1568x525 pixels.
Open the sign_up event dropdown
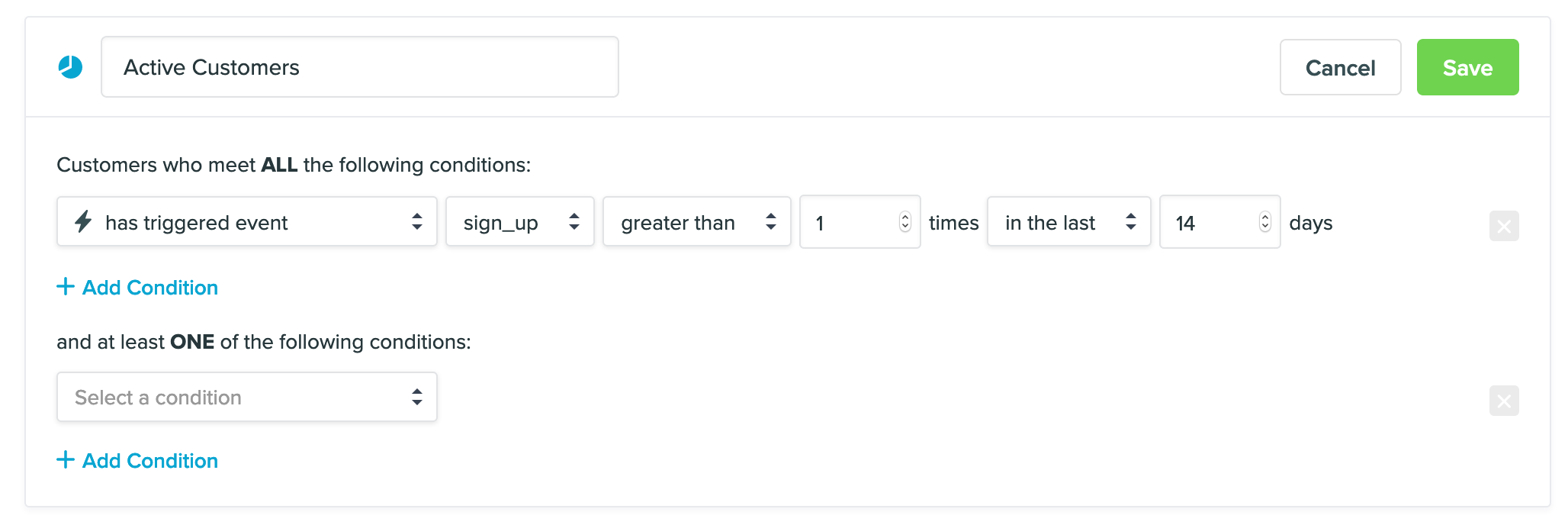(x=519, y=222)
